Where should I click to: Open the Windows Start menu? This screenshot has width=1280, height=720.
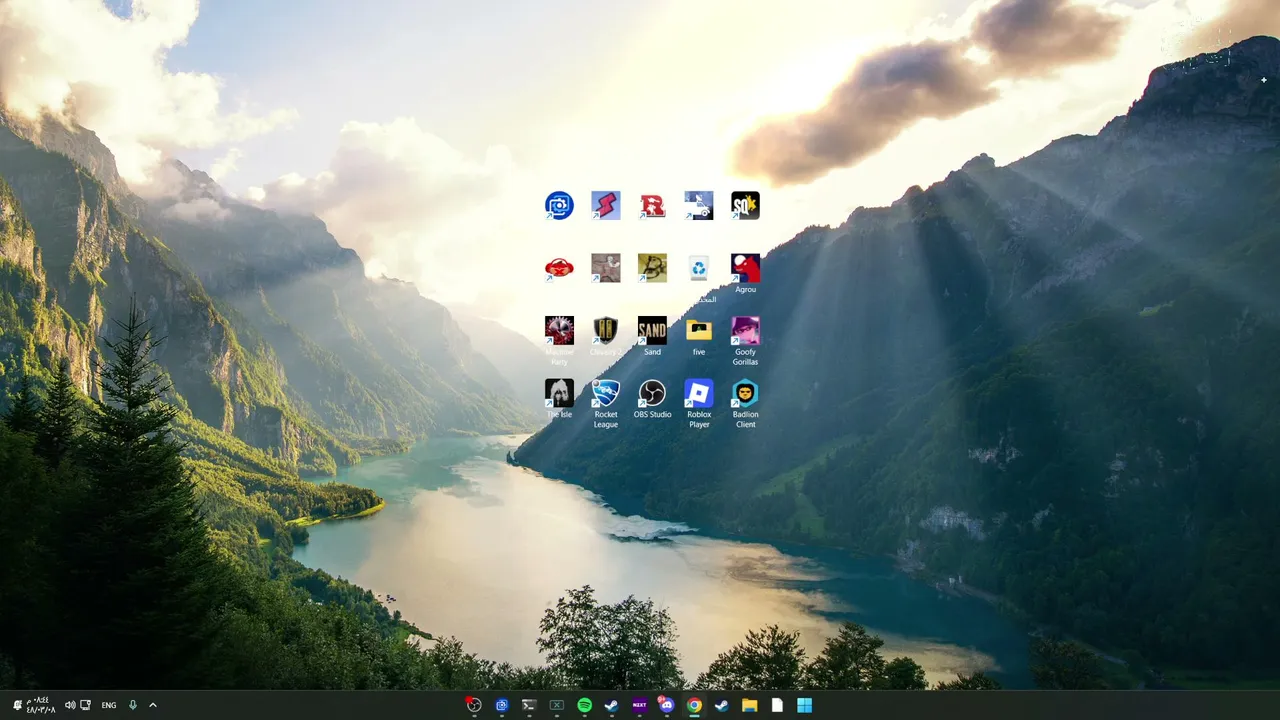pos(804,705)
